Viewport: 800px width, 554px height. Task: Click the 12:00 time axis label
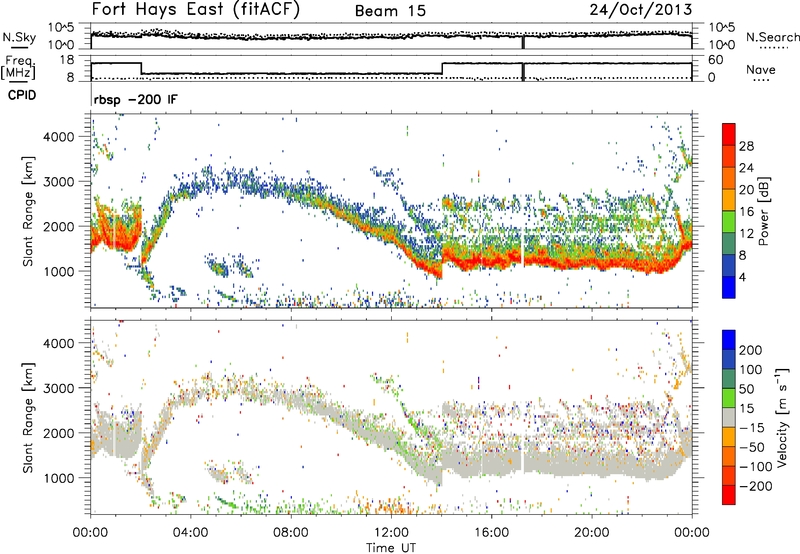tap(391, 533)
